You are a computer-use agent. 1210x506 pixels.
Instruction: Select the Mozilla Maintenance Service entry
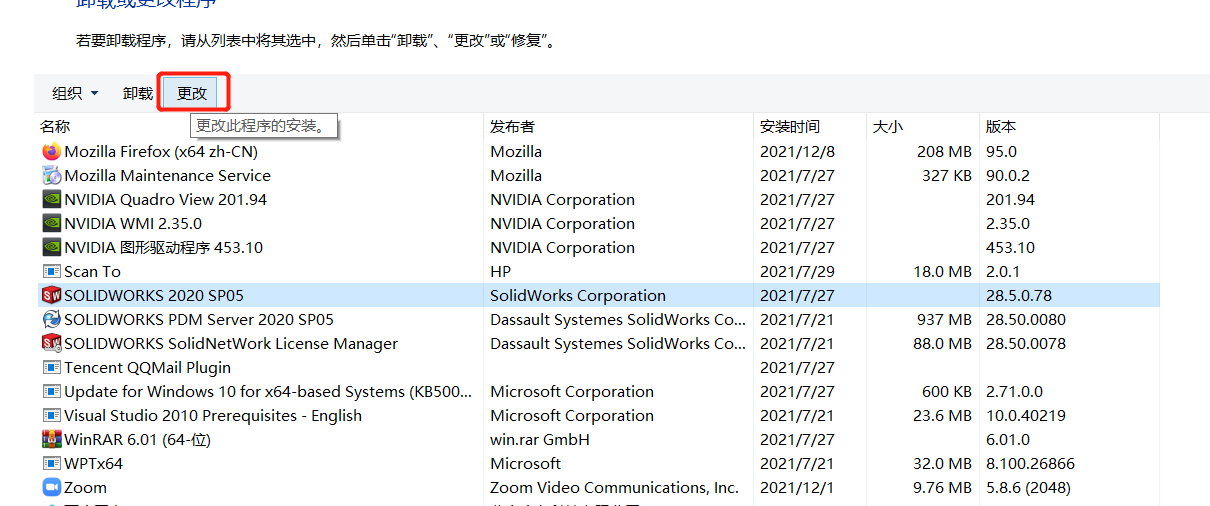point(167,176)
